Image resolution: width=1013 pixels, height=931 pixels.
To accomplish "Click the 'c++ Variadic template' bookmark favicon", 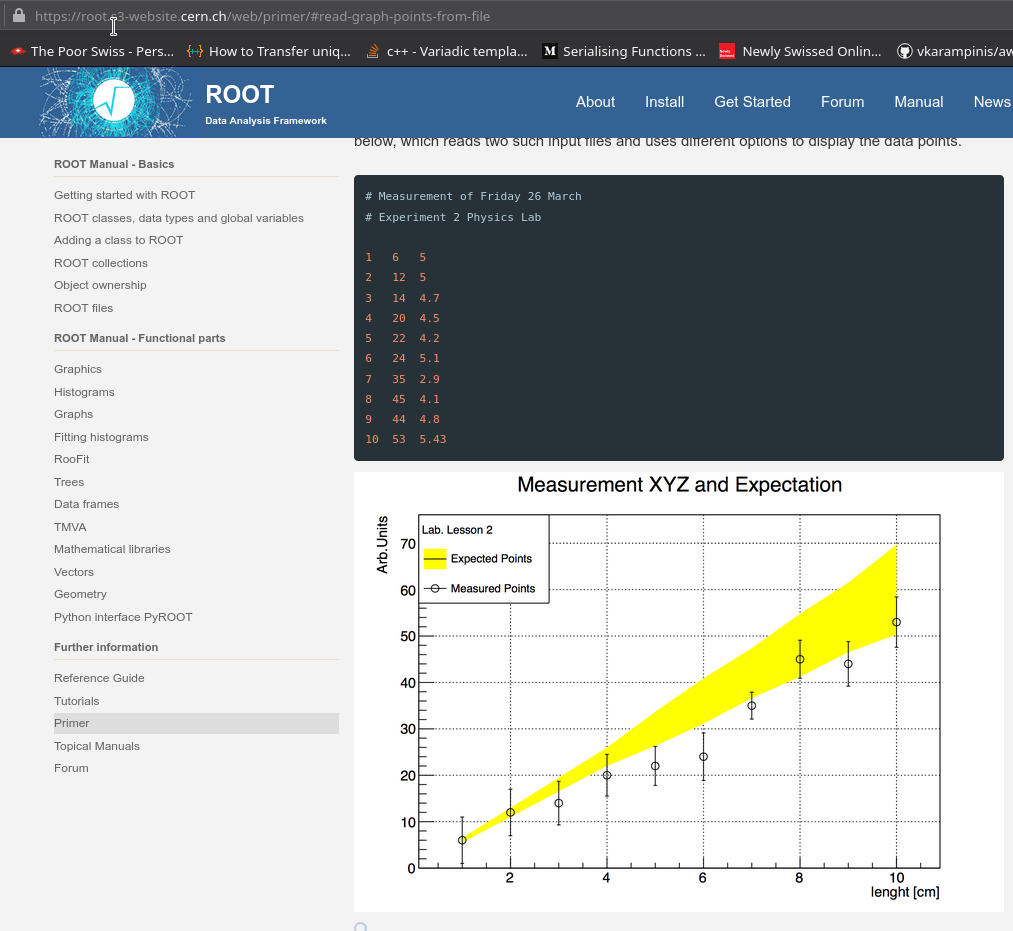I will coord(372,50).
